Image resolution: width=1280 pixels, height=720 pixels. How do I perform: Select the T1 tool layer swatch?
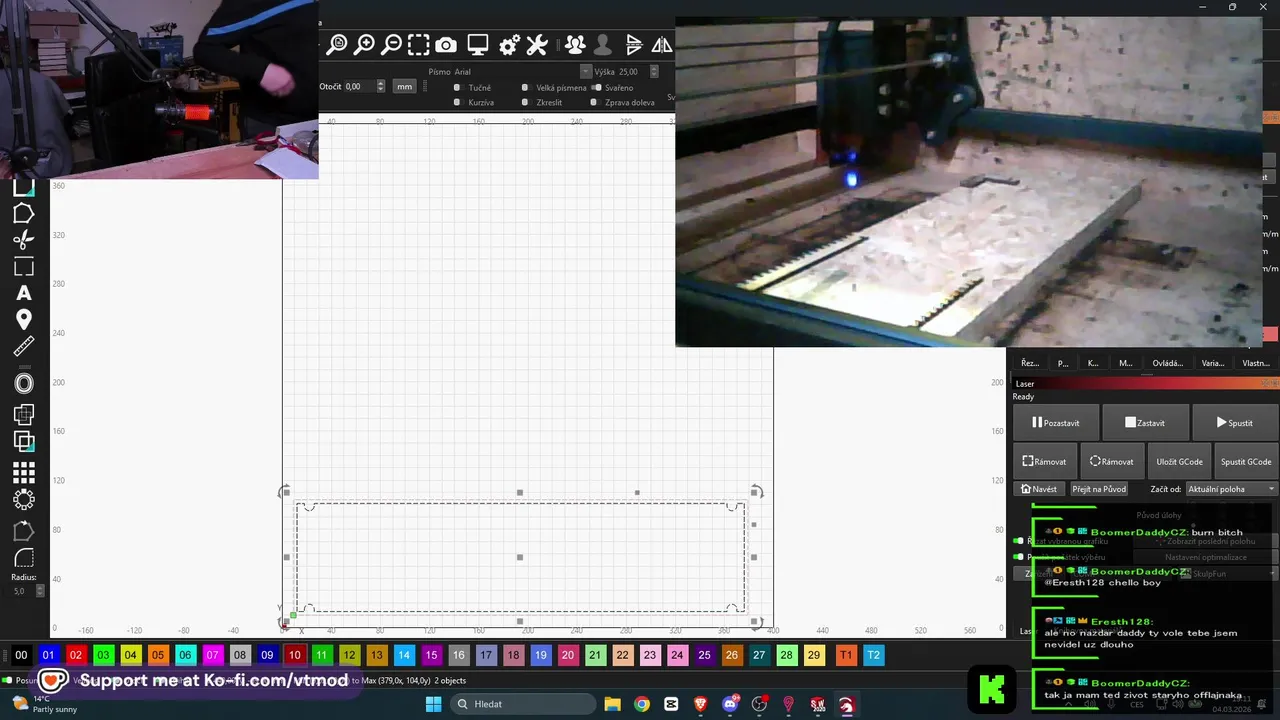click(846, 655)
